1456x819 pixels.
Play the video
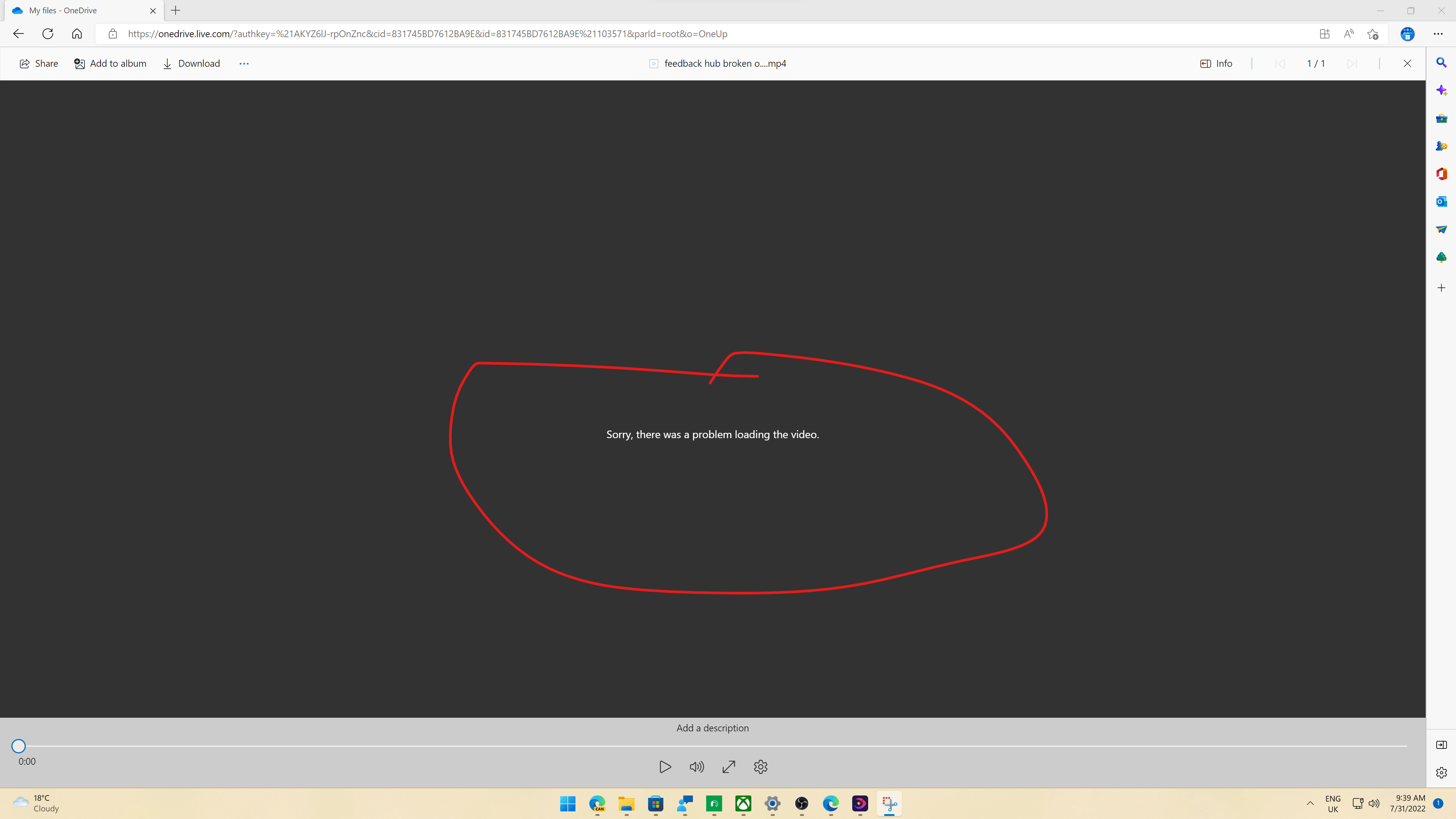pos(665,767)
